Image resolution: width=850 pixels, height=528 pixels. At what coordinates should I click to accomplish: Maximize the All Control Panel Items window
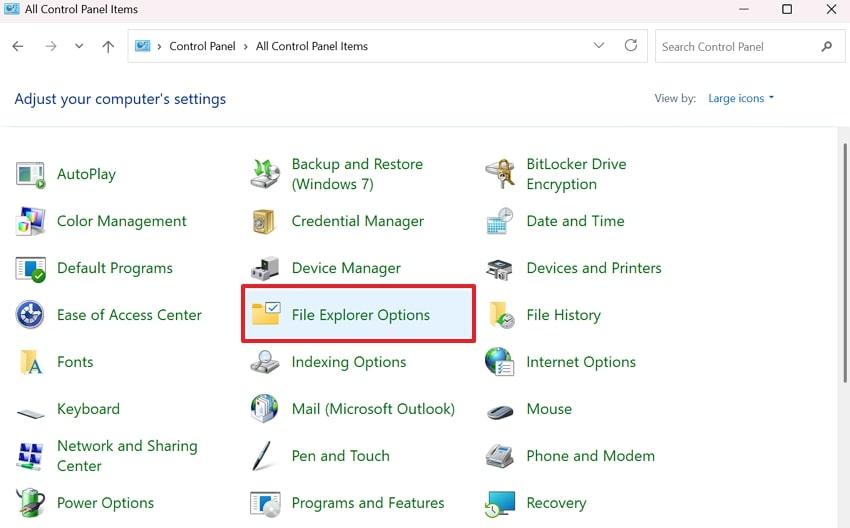click(x=787, y=9)
